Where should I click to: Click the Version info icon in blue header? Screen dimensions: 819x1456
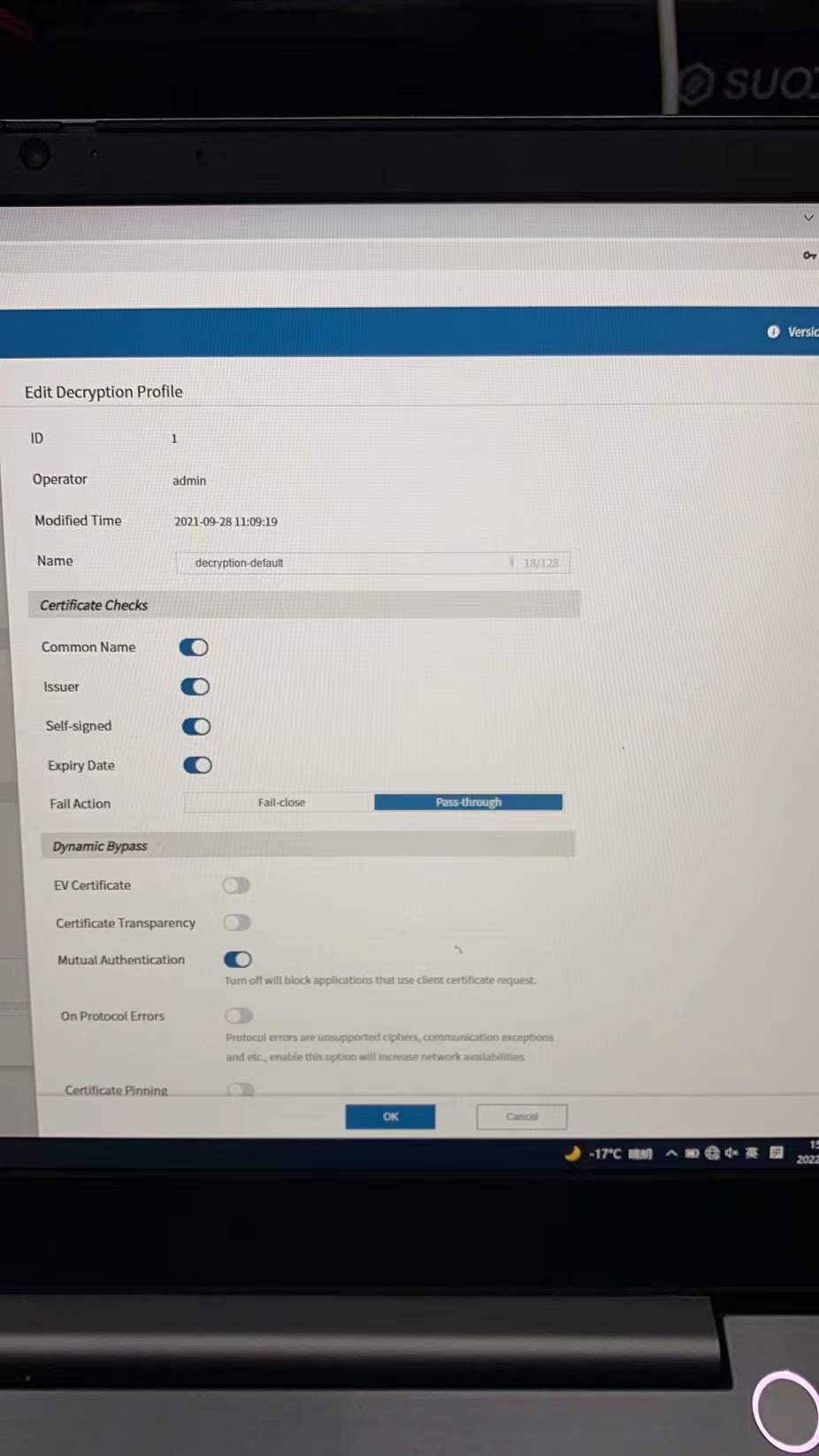773,332
